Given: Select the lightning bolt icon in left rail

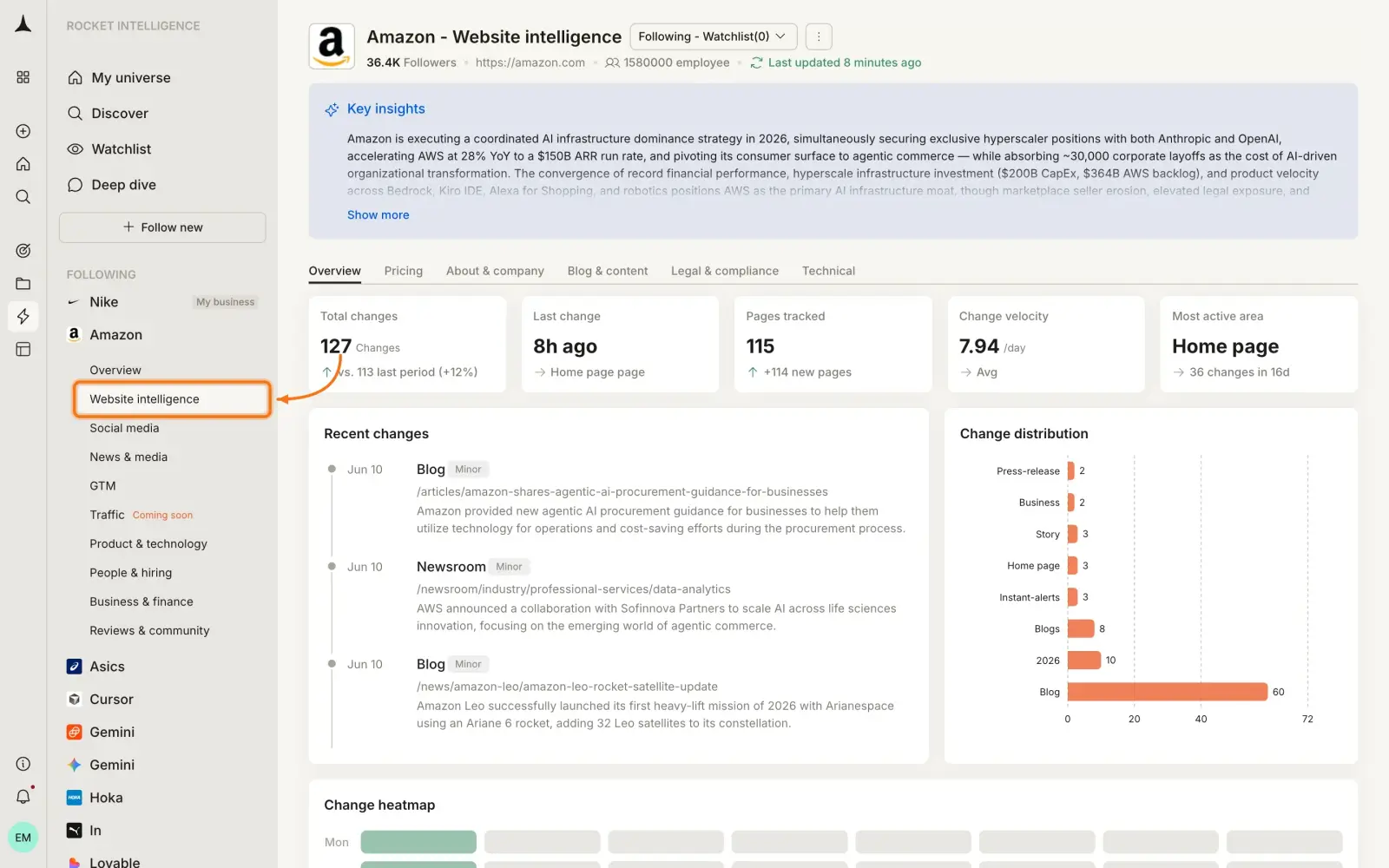Looking at the screenshot, I should click(23, 316).
